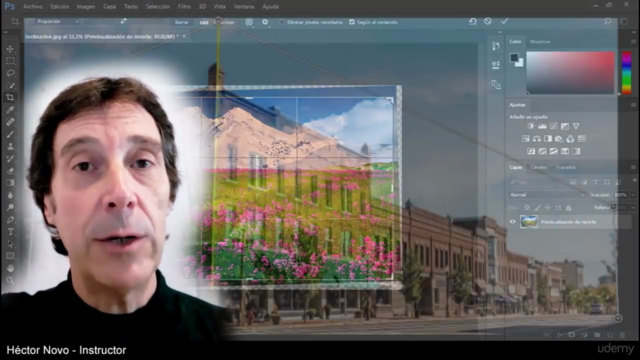
Task: Swap crop width and height arrows
Action: point(123,21)
